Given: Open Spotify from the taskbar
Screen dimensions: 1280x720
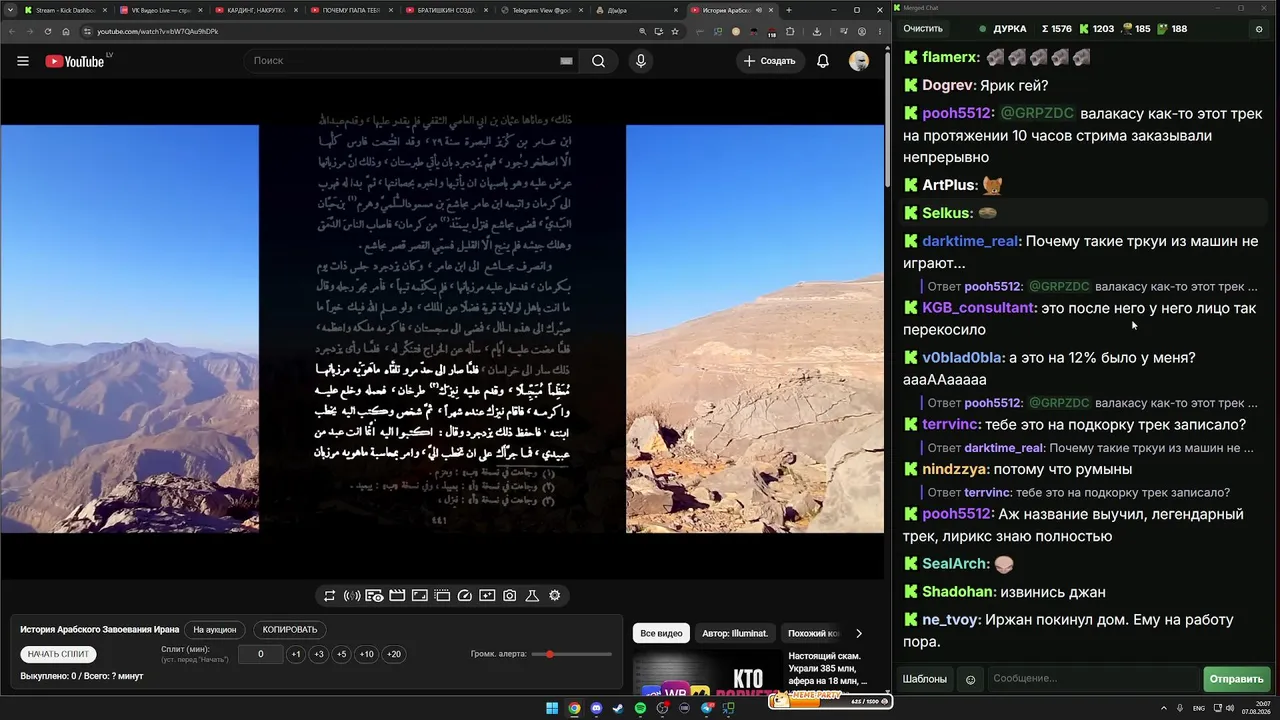Looking at the screenshot, I should [641, 709].
